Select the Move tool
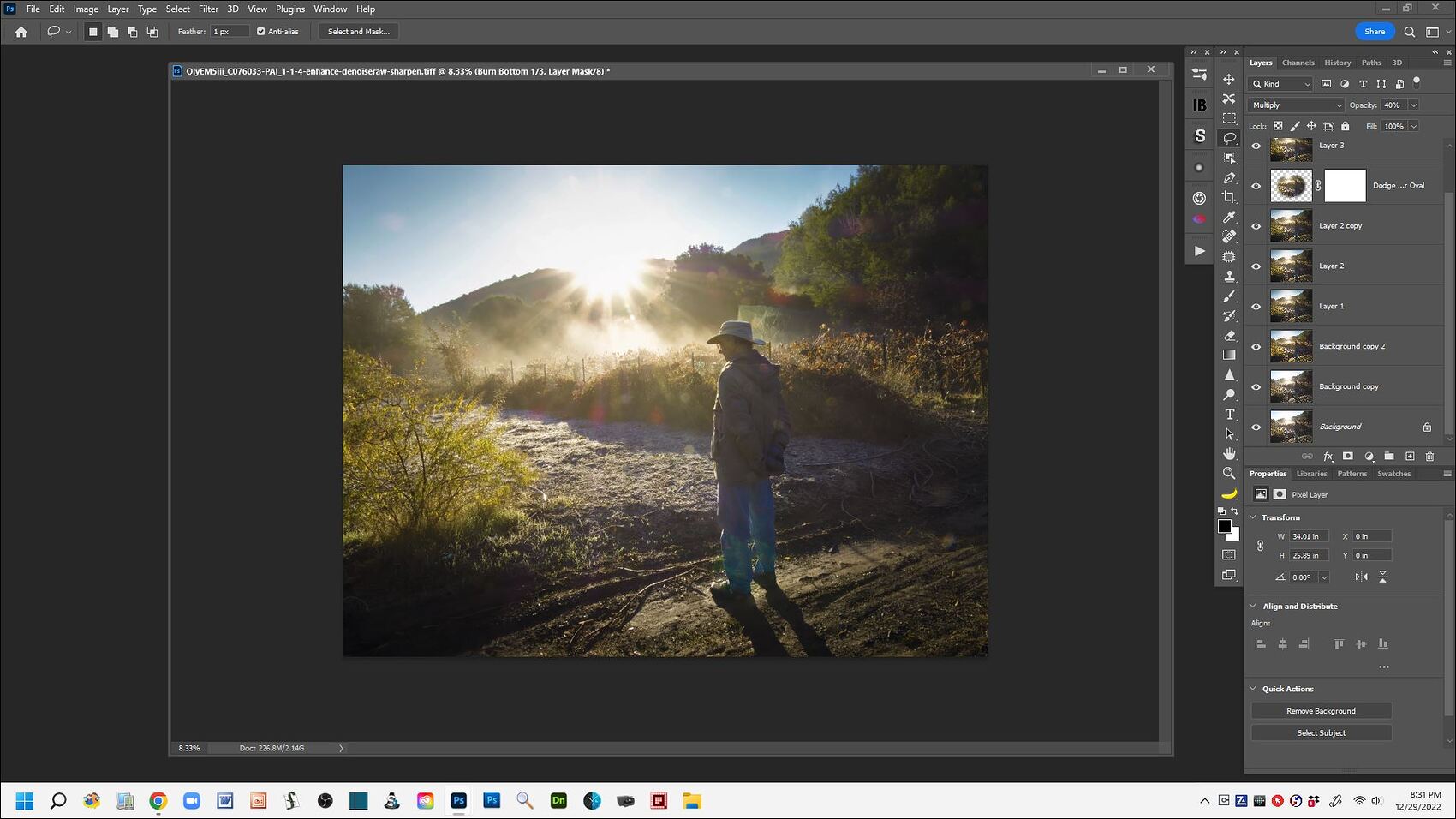Screen dimensions: 1456x819 click(x=1230, y=78)
